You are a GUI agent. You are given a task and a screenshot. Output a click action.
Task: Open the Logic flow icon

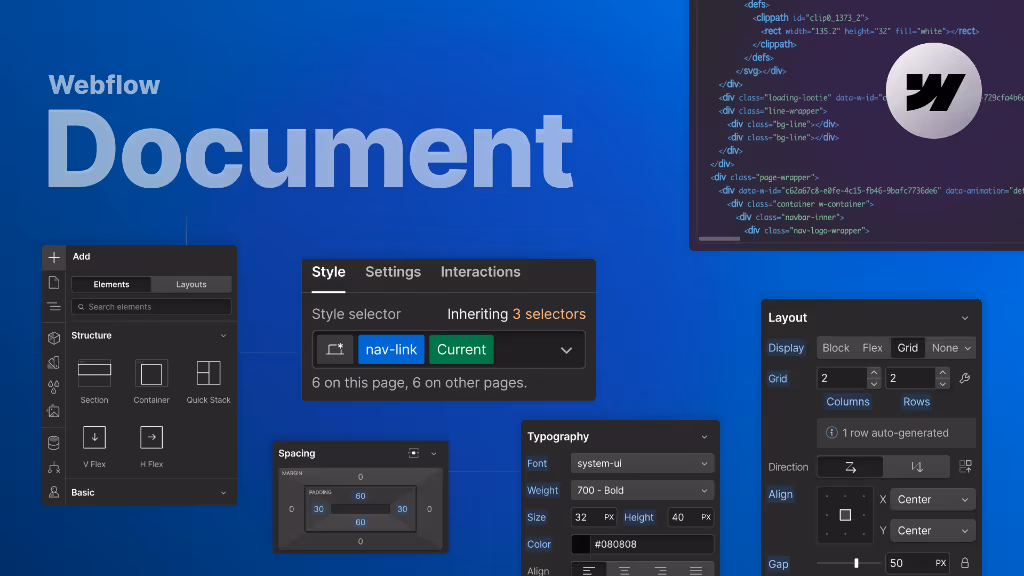coord(54,468)
